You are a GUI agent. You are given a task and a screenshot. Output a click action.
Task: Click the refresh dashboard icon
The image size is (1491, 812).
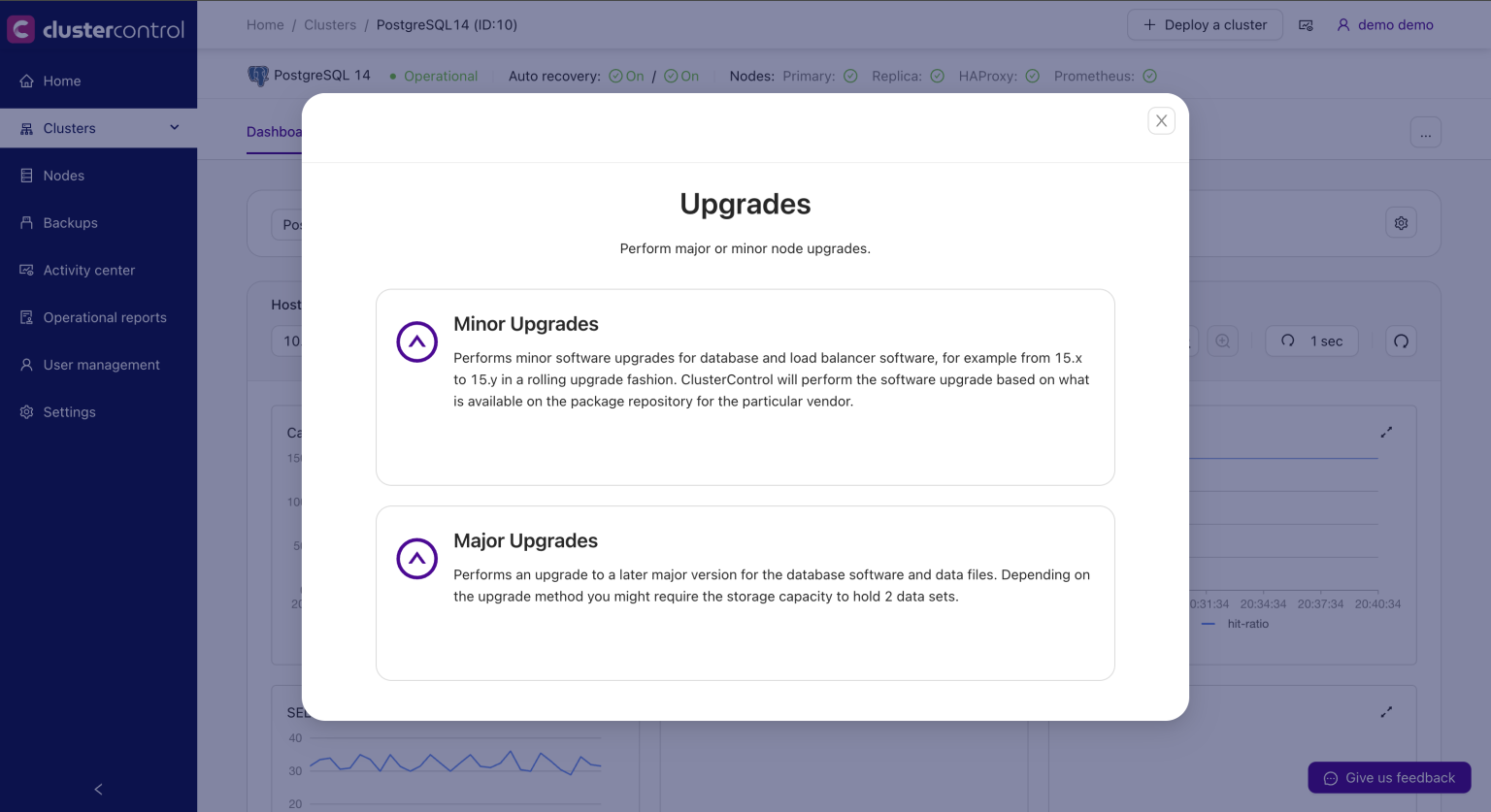1401,341
